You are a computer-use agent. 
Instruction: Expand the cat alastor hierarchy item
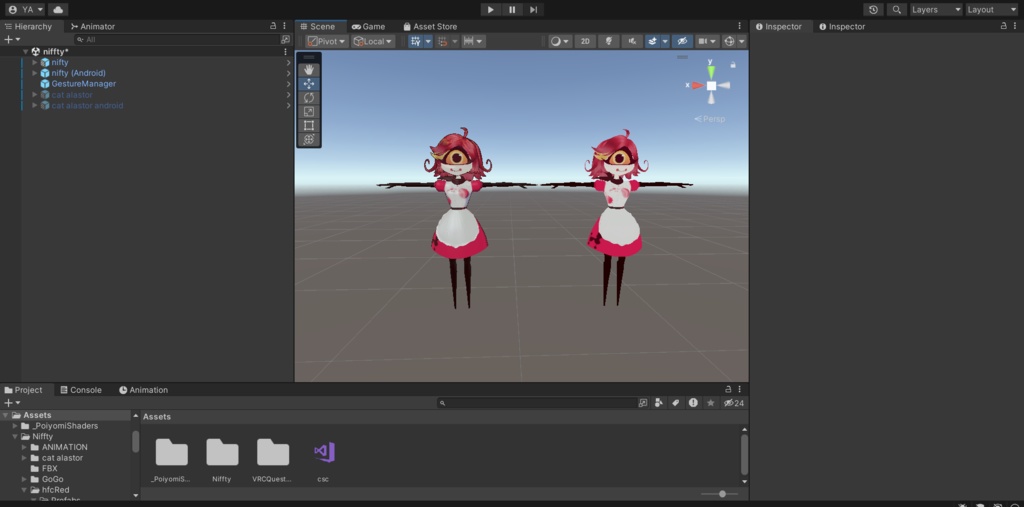[x=35, y=95]
